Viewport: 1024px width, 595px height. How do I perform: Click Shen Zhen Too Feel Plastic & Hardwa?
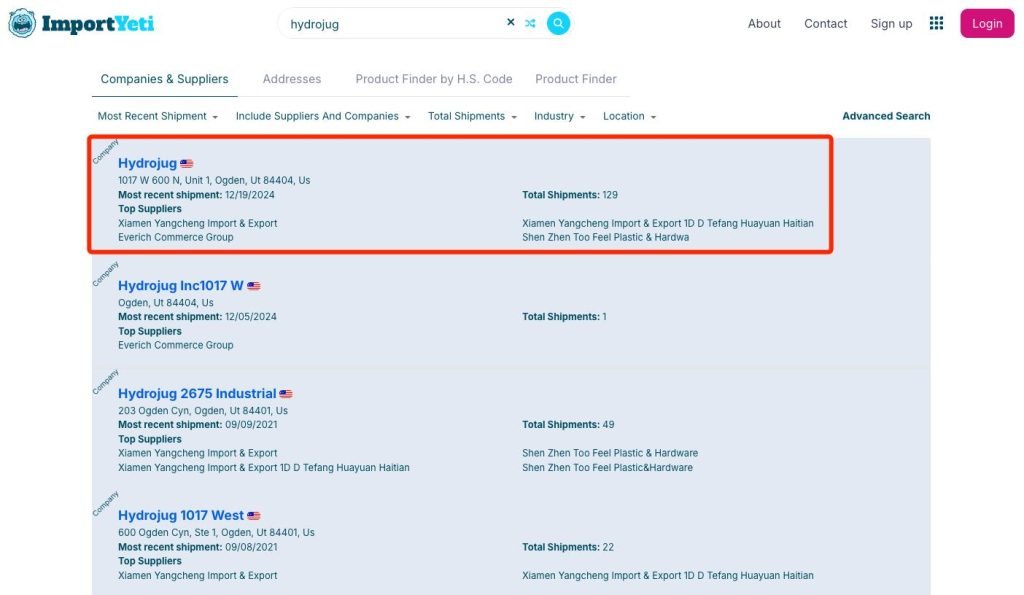[605, 237]
